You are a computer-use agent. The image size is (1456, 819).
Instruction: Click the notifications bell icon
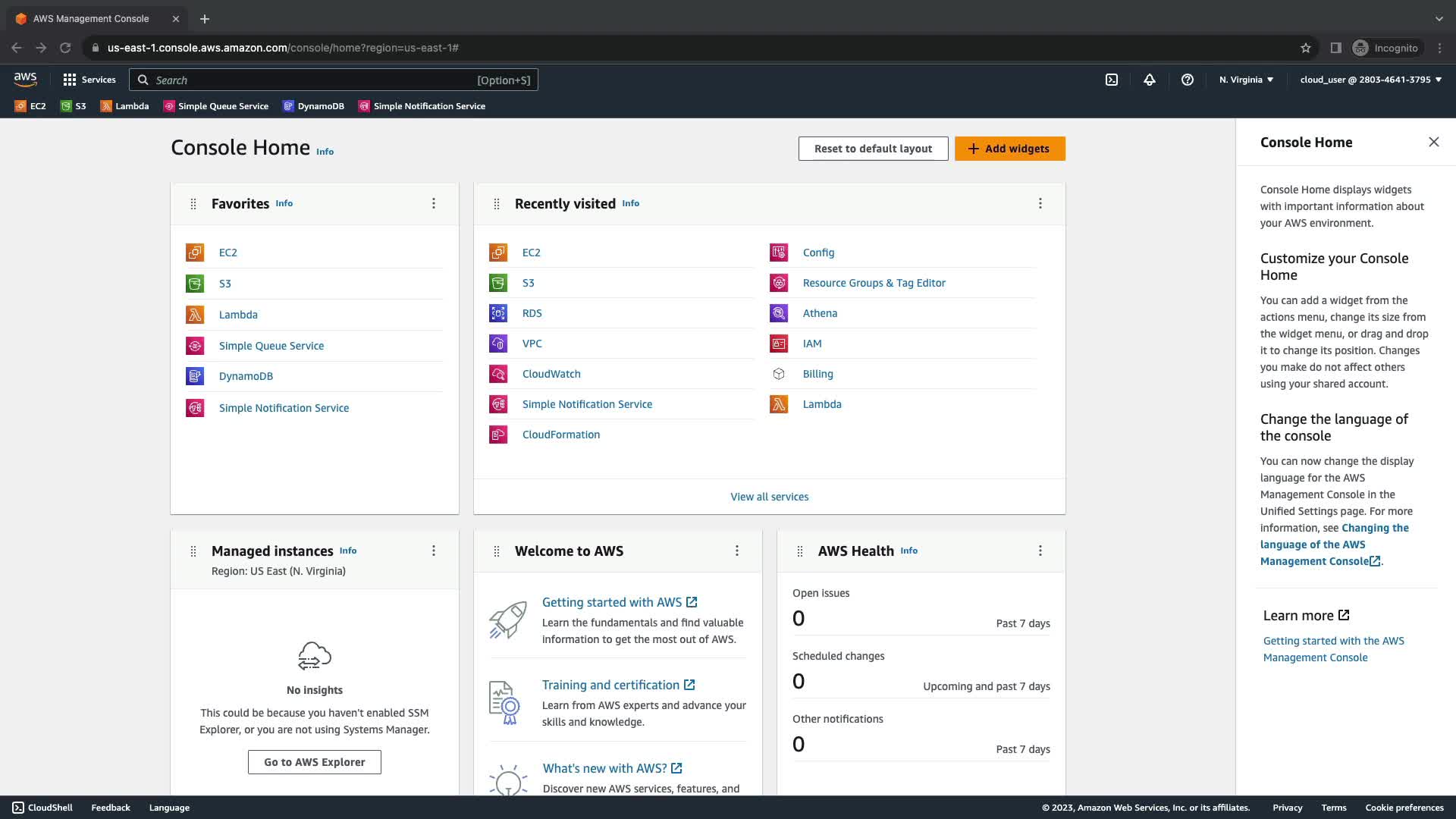click(x=1150, y=80)
